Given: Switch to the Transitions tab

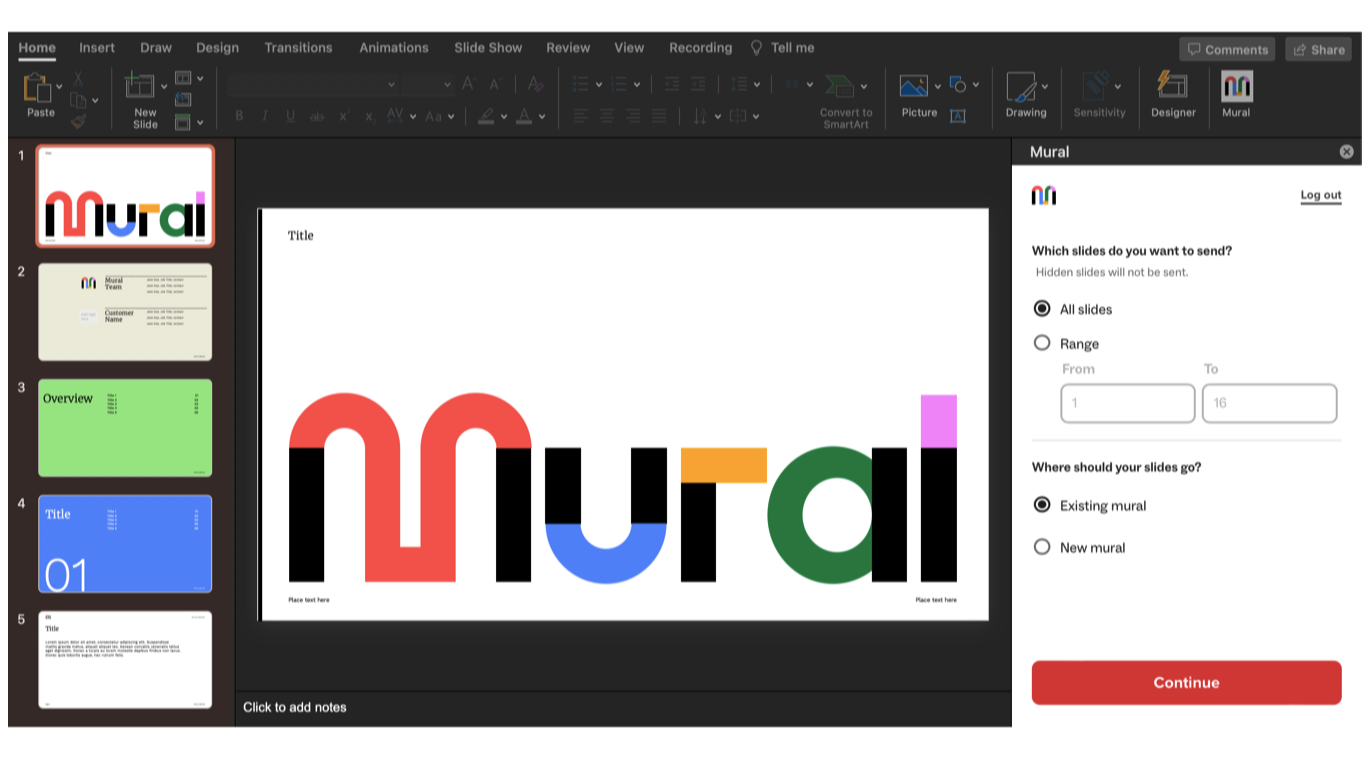Looking at the screenshot, I should [x=298, y=48].
